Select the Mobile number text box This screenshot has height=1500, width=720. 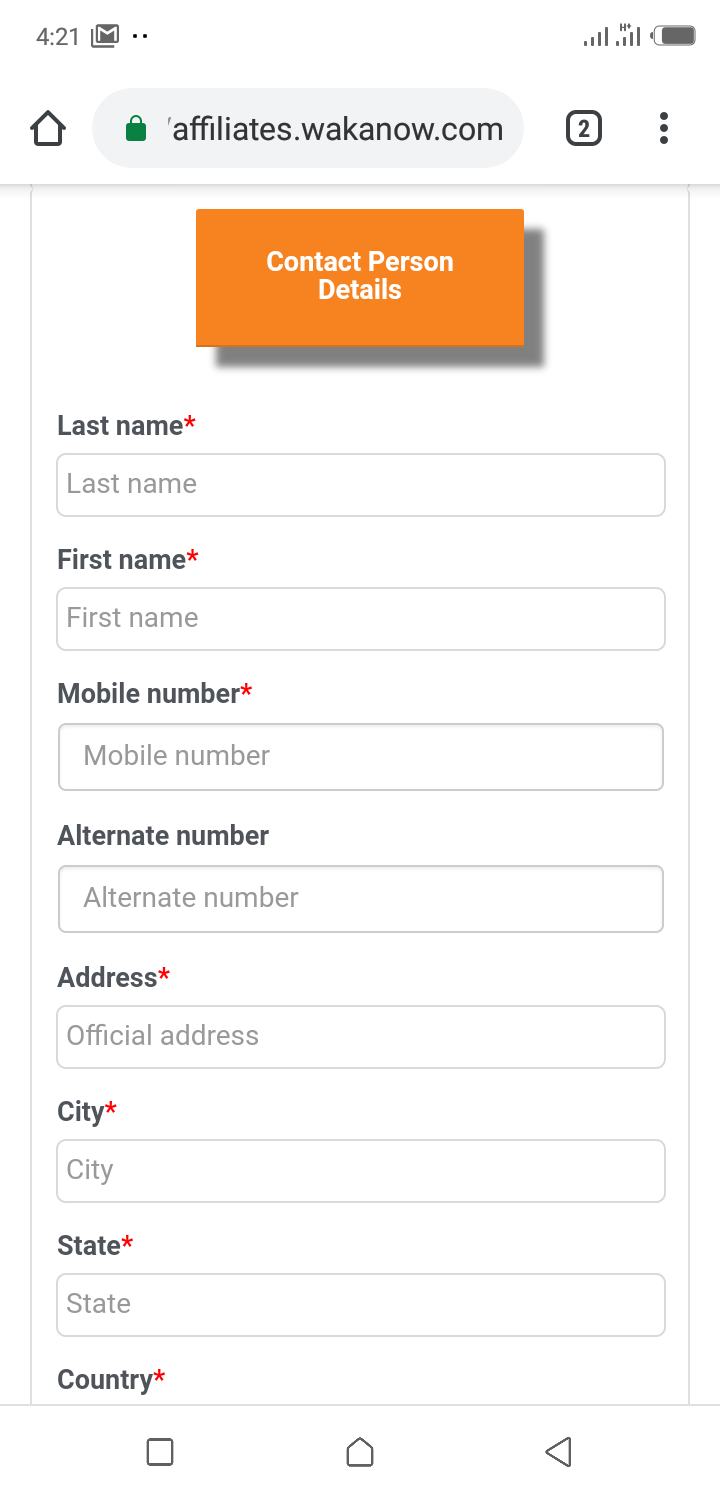pyautogui.click(x=360, y=757)
